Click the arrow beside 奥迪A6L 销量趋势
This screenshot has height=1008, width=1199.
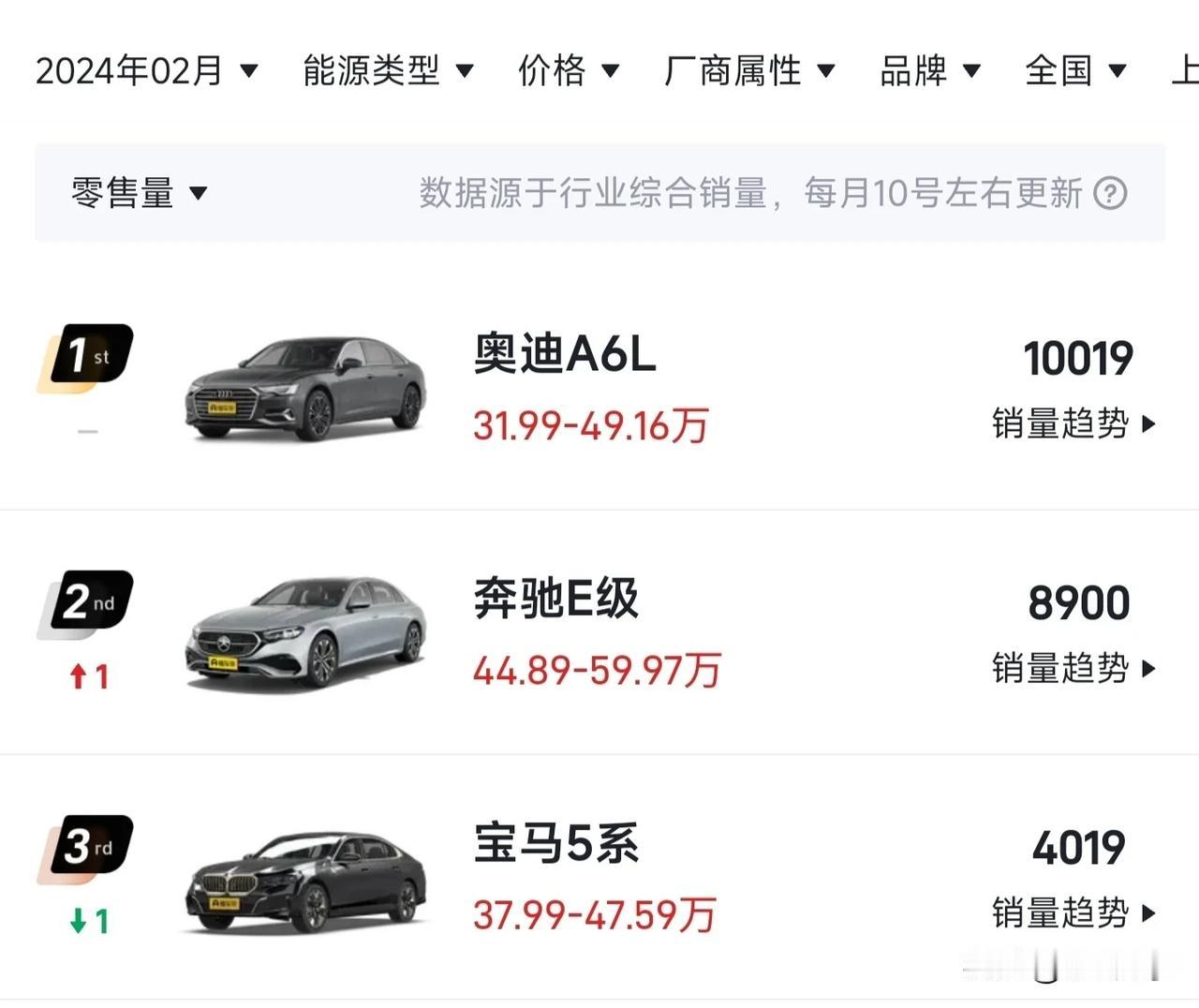[x=1149, y=424]
